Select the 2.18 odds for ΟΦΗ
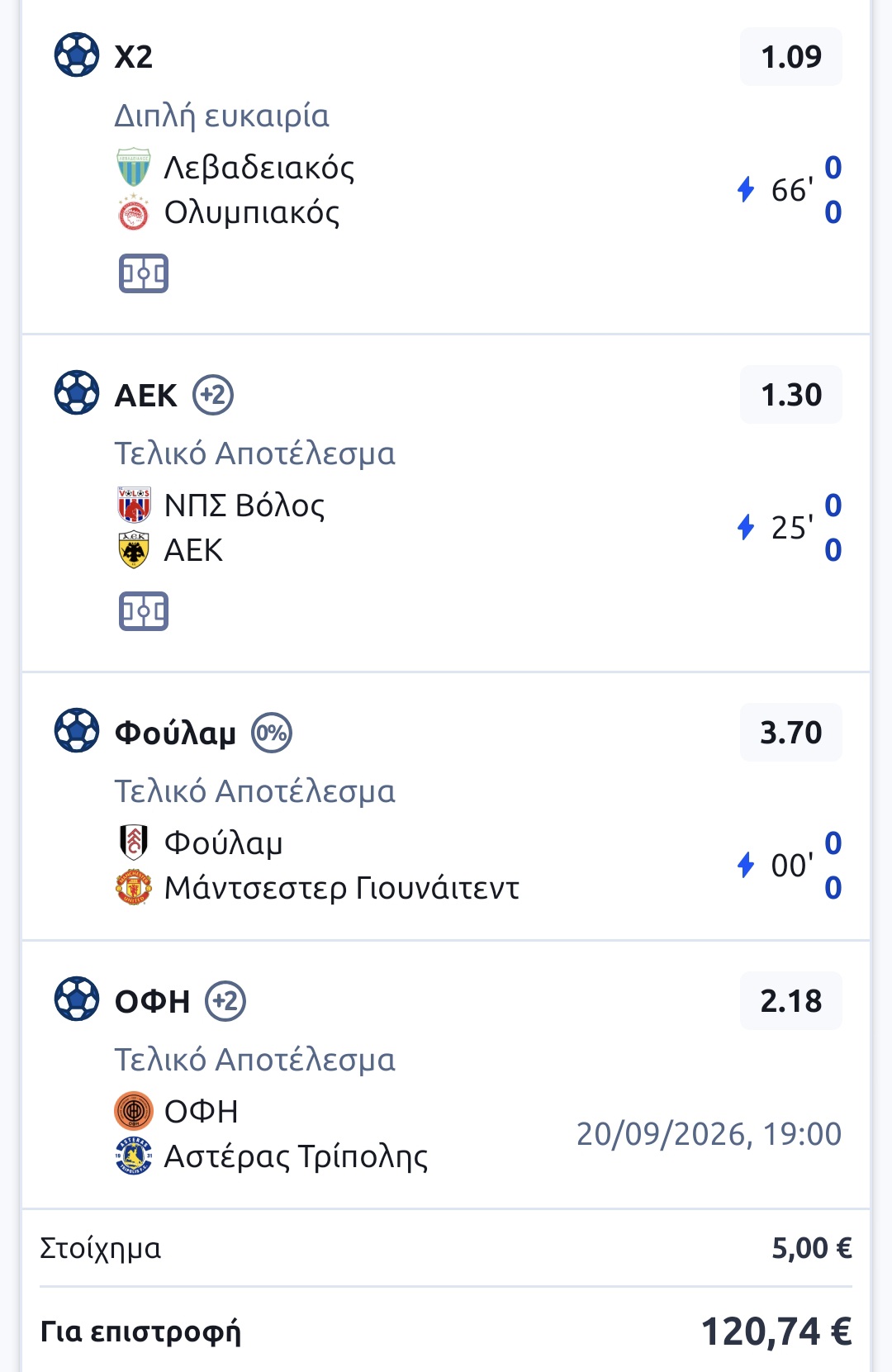 pyautogui.click(x=791, y=1001)
